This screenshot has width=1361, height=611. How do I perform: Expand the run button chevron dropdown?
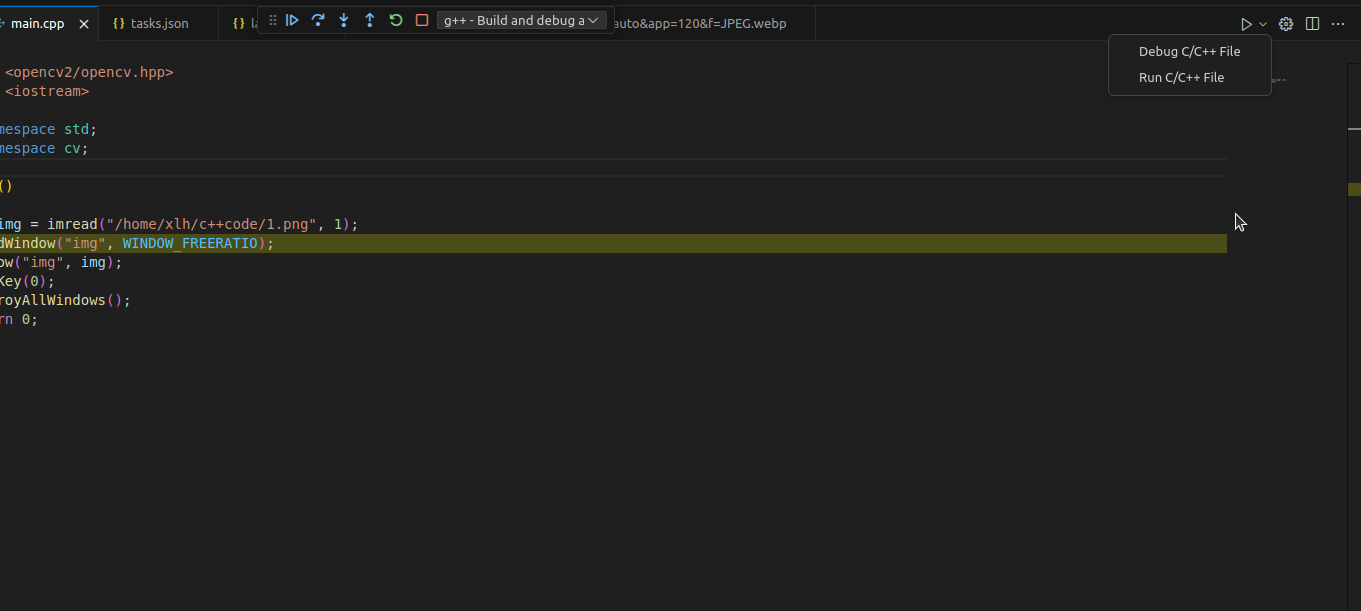[x=1261, y=23]
